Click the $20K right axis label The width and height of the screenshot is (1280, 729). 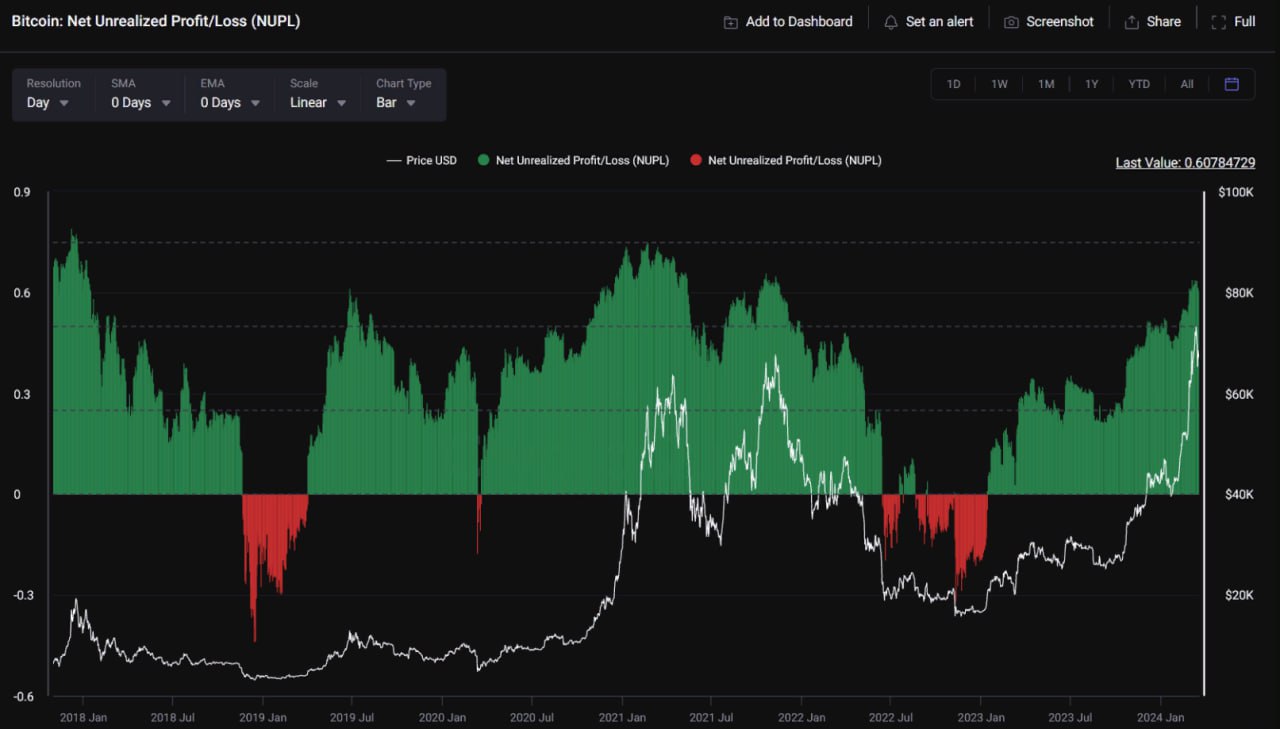click(x=1240, y=595)
